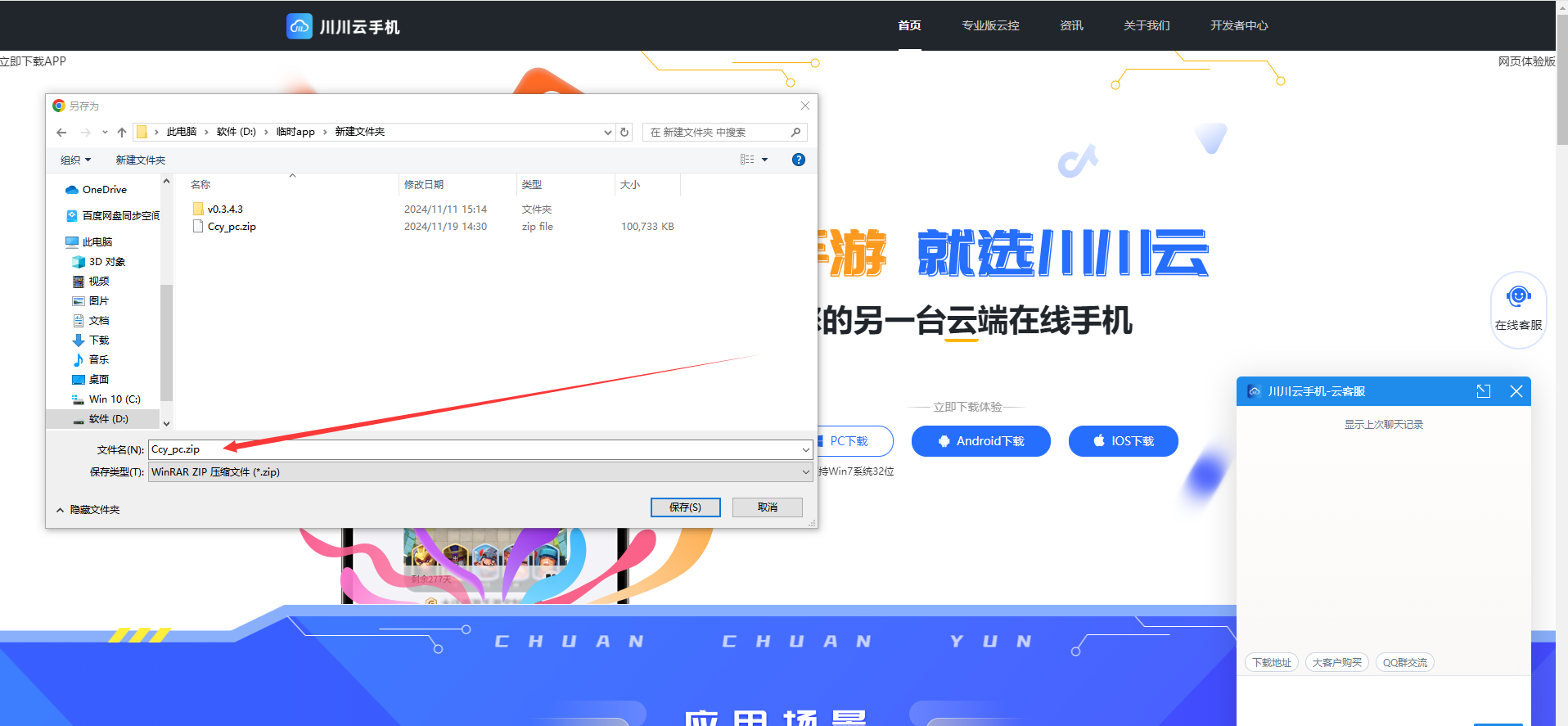The image size is (1568, 726).
Task: Refresh the folder listing
Action: (x=624, y=132)
